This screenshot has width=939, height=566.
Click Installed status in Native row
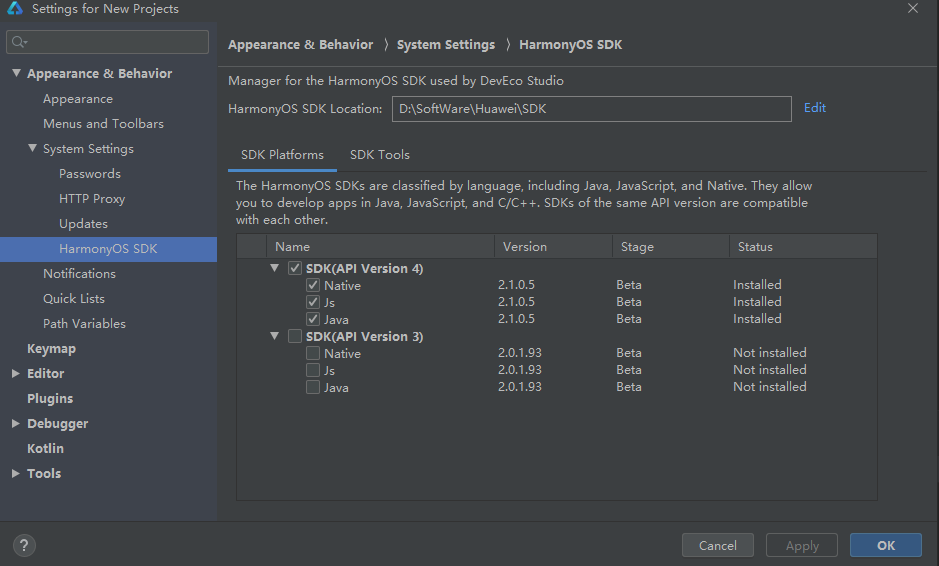(757, 284)
